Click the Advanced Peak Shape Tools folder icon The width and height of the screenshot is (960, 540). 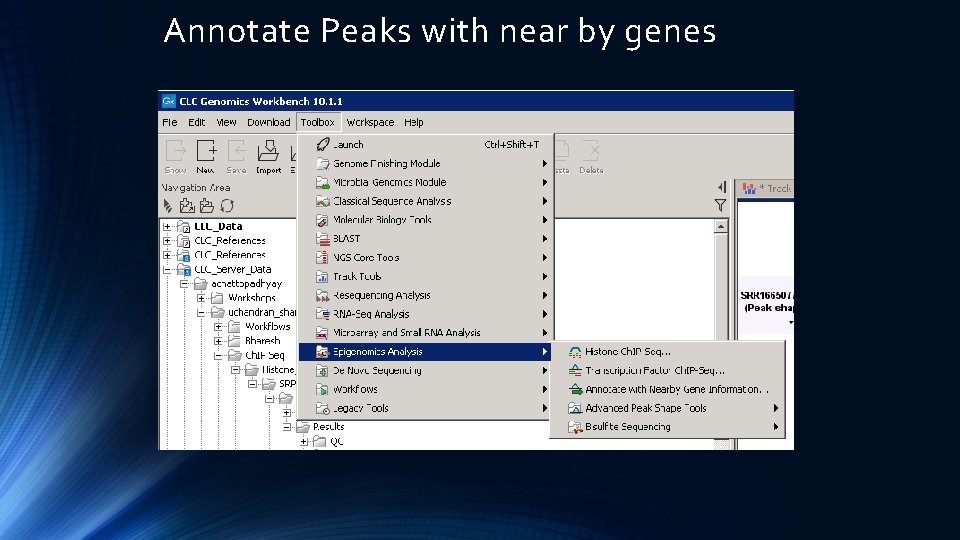[575, 408]
